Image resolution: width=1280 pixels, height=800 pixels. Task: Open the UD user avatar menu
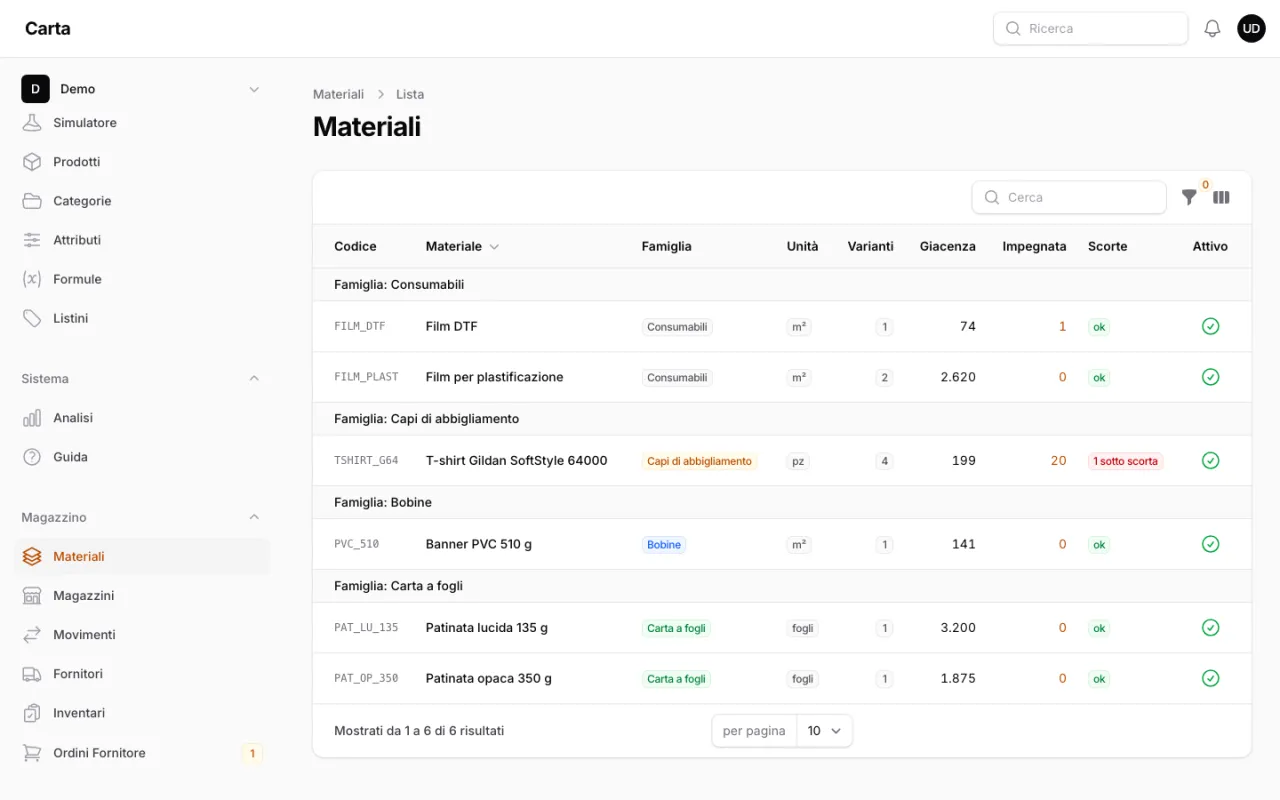pyautogui.click(x=1251, y=29)
